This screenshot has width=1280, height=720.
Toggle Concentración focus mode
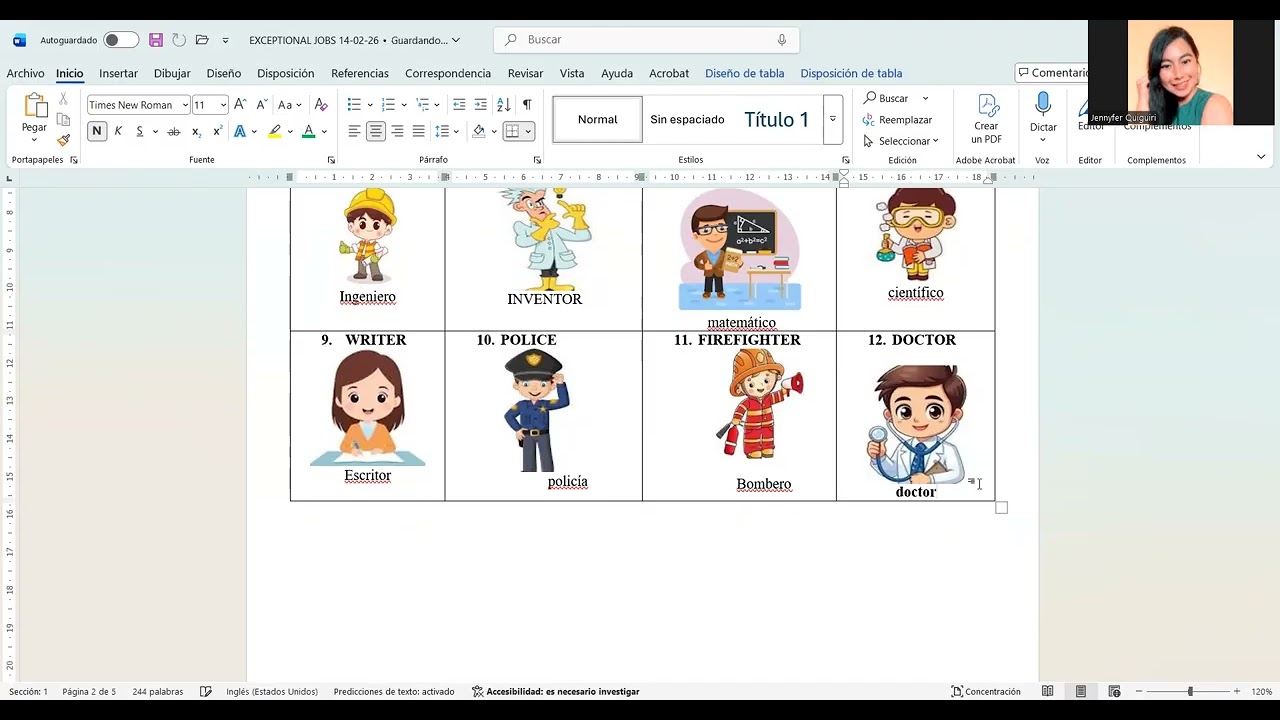point(986,691)
